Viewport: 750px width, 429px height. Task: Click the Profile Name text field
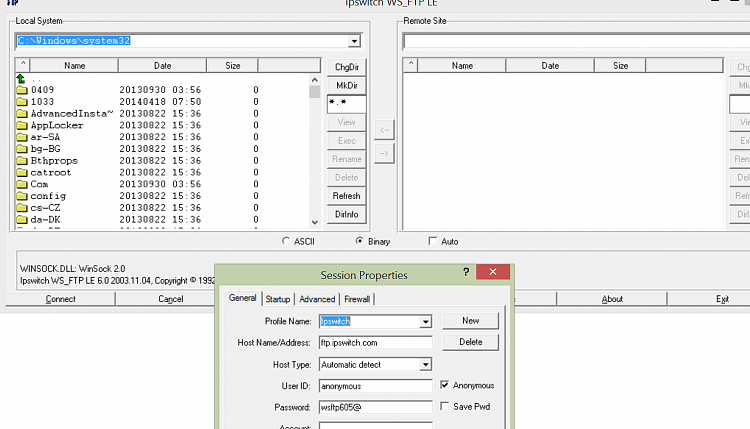[369, 321]
